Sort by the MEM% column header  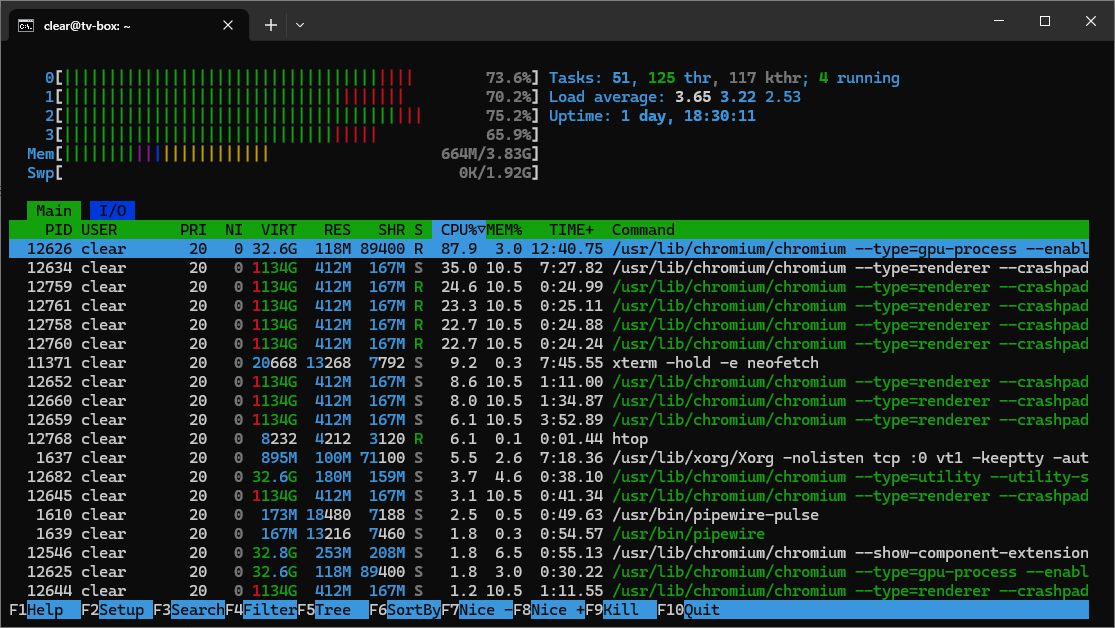pyautogui.click(x=504, y=230)
